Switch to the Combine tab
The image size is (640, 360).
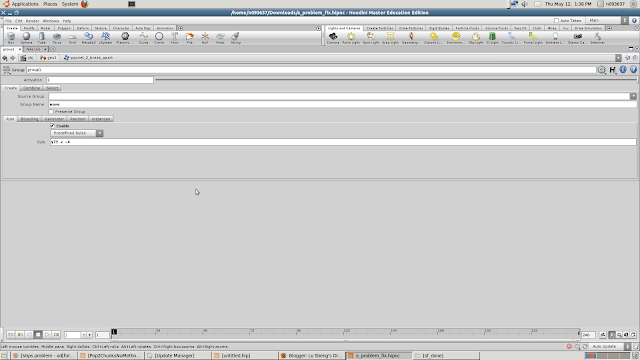tap(31, 88)
